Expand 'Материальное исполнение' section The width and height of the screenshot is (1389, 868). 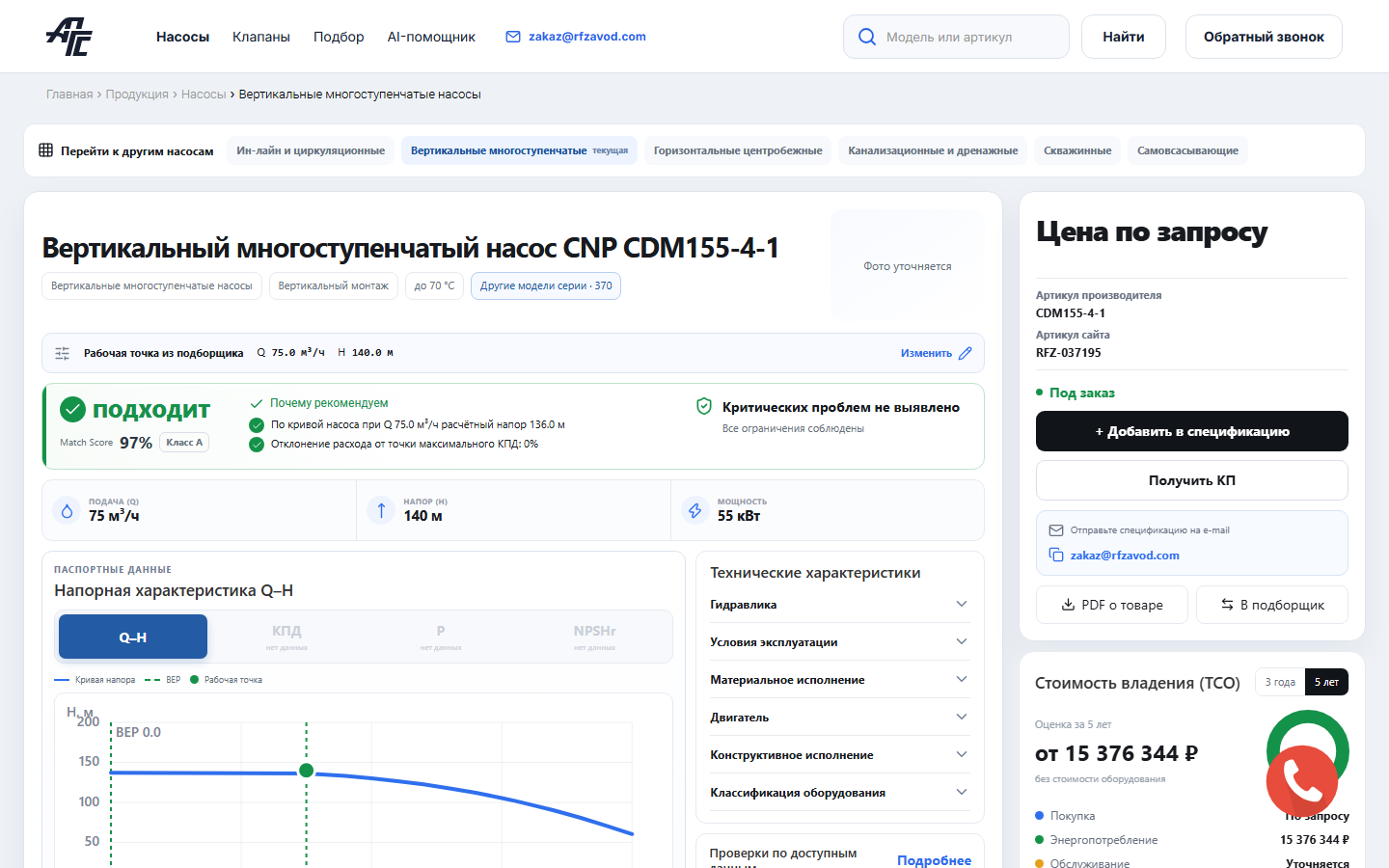pos(839,680)
